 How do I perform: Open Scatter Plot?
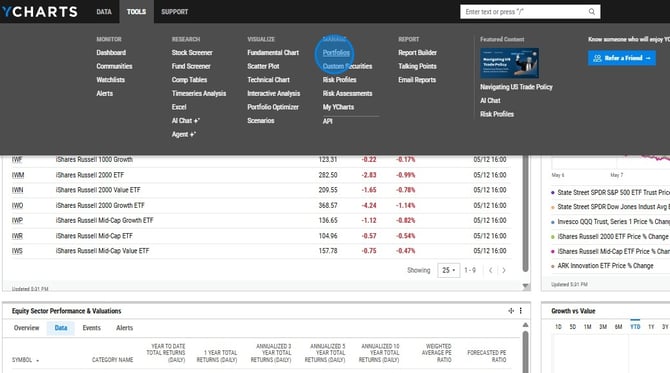(263, 66)
